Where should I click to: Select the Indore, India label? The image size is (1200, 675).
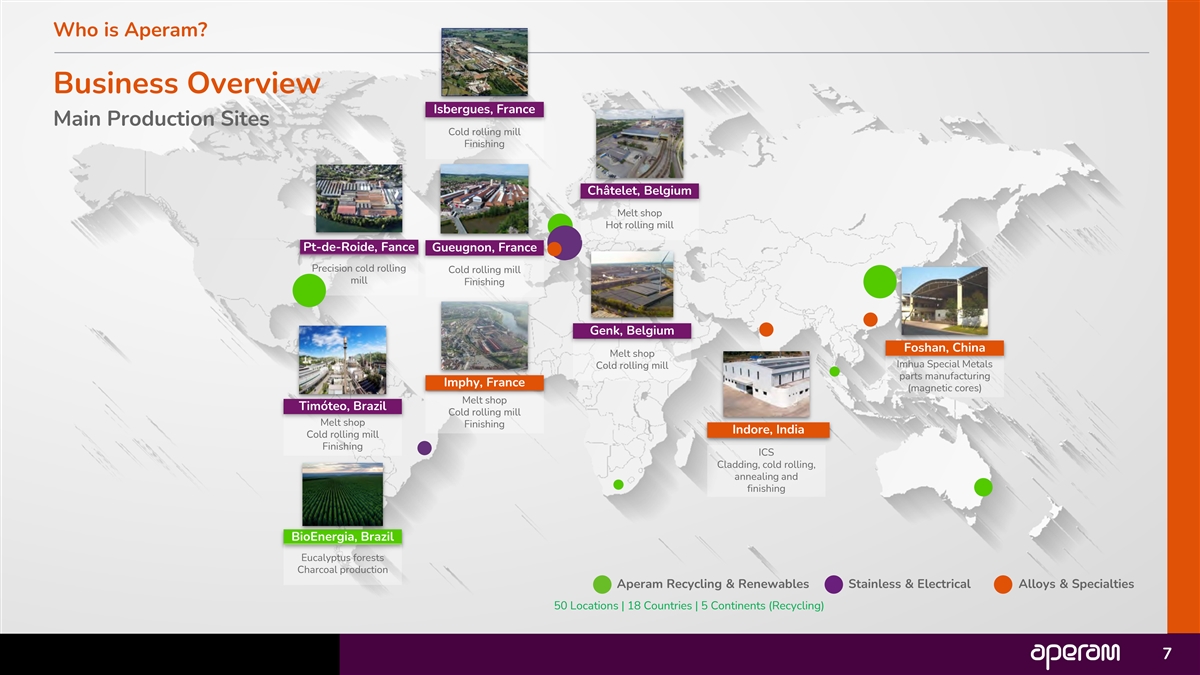tap(766, 430)
